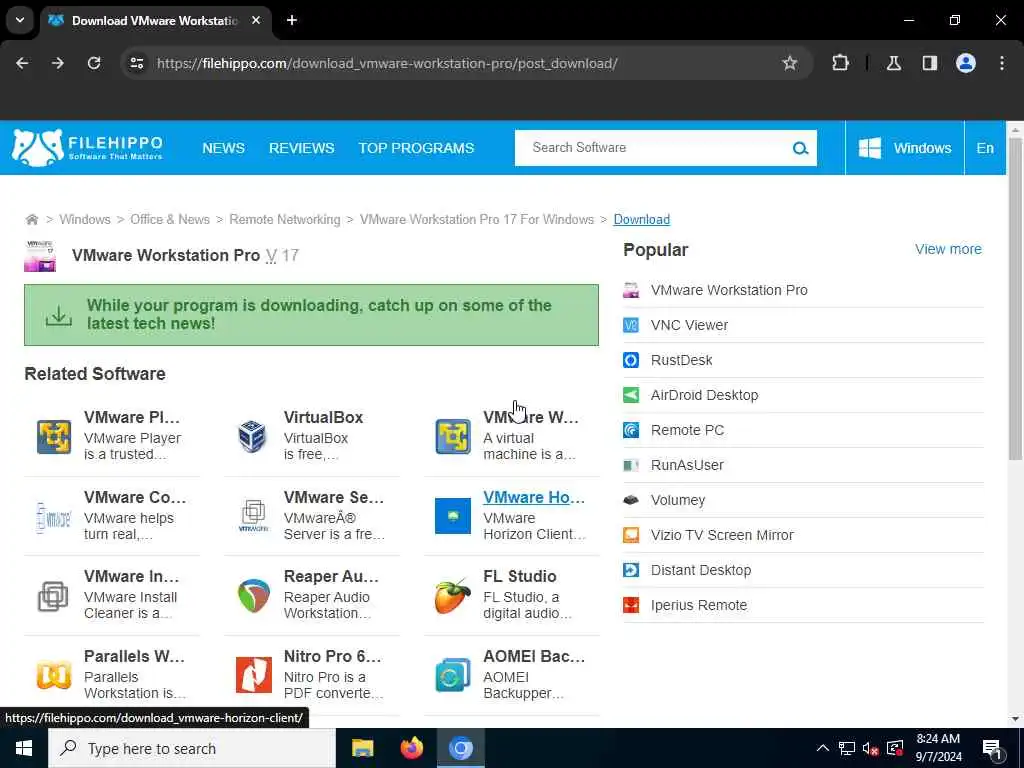Expand the tab search dropdown arrow

click(x=20, y=20)
